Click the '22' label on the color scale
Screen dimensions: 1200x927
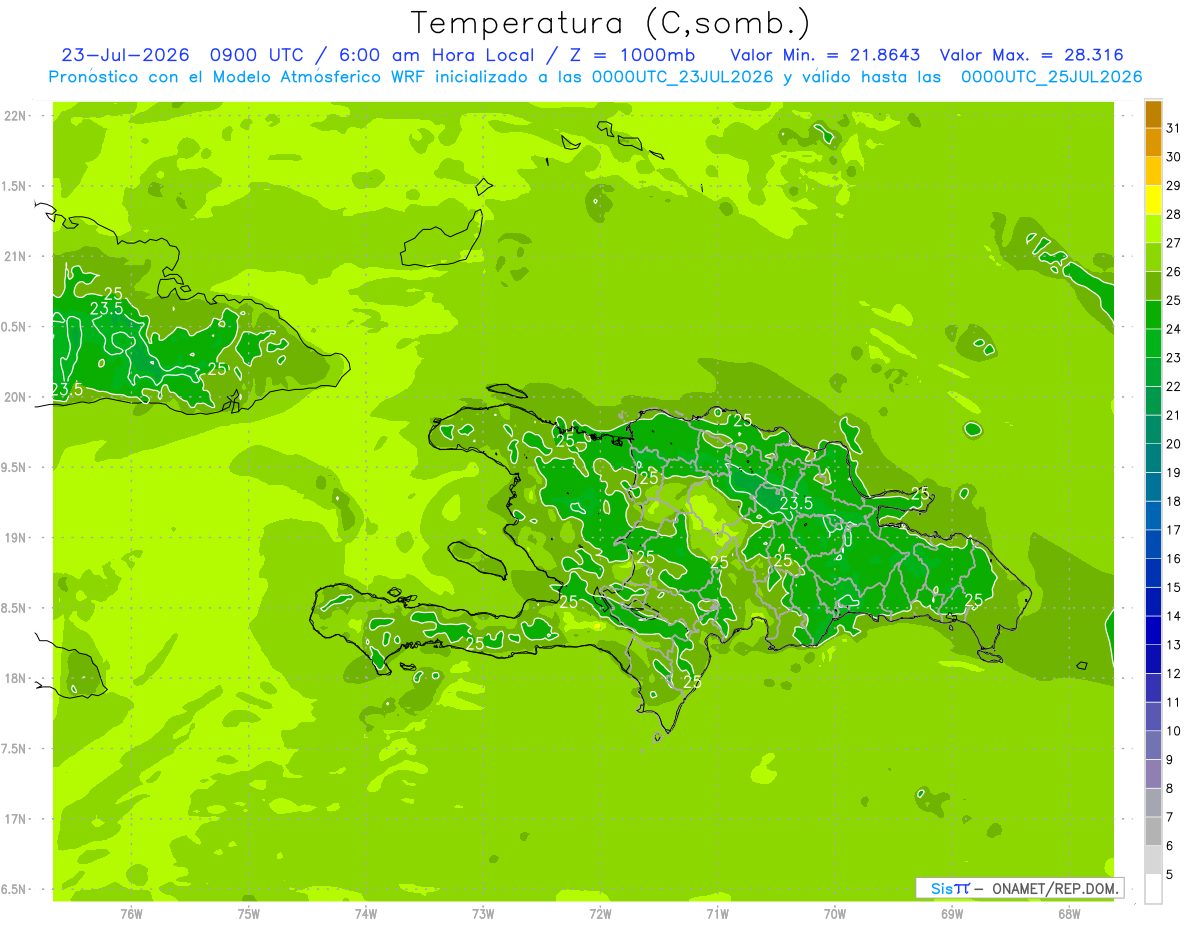(x=1173, y=387)
